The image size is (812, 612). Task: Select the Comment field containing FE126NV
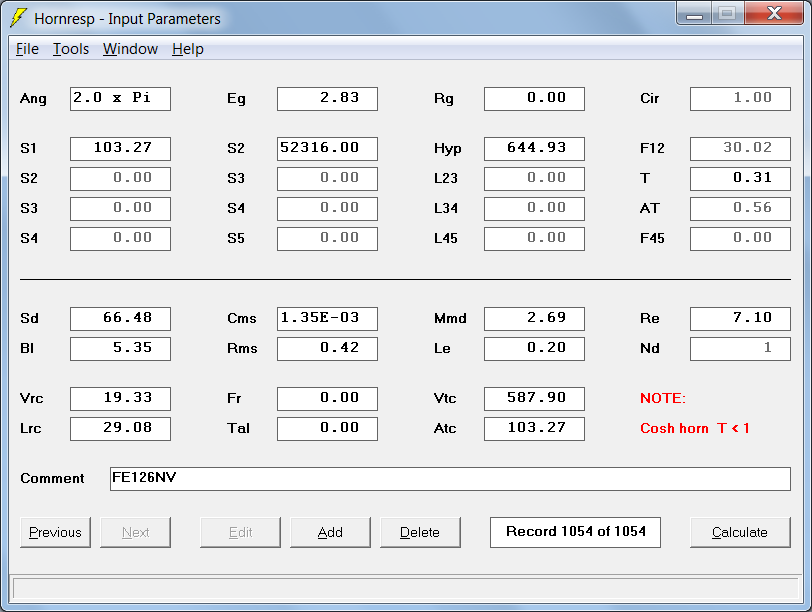point(450,479)
